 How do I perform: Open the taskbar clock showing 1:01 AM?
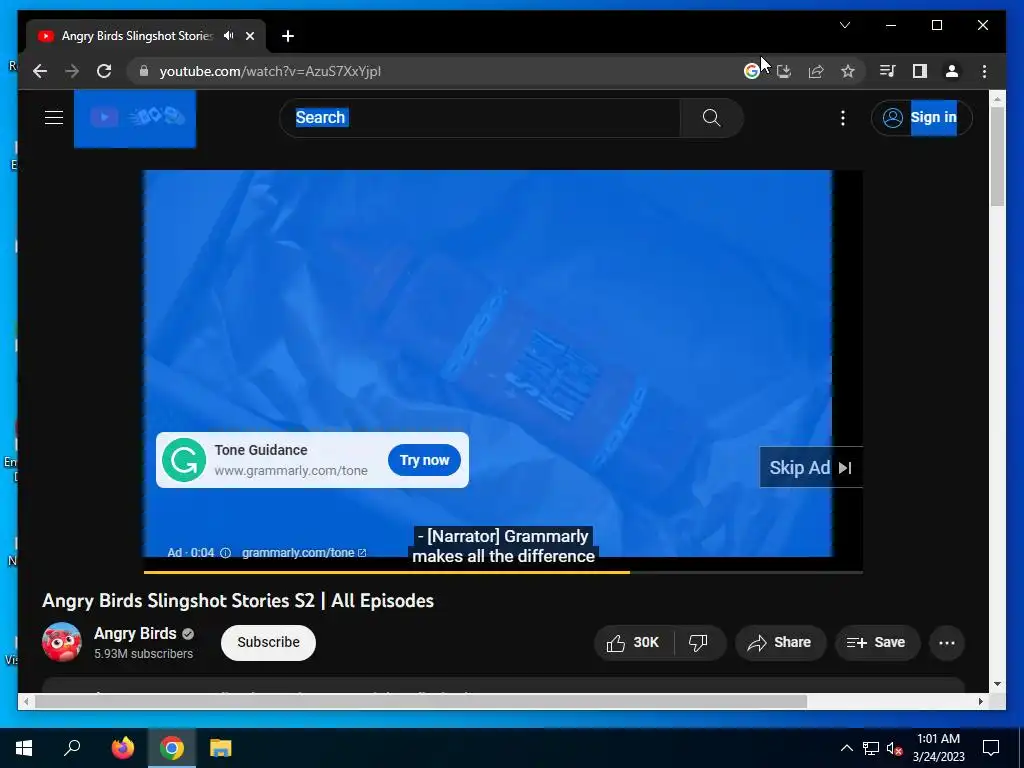(x=938, y=748)
